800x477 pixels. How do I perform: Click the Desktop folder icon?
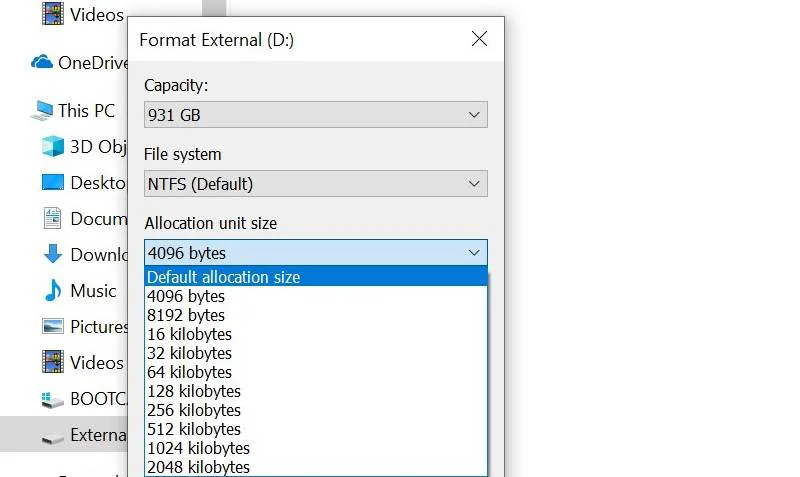(x=53, y=182)
